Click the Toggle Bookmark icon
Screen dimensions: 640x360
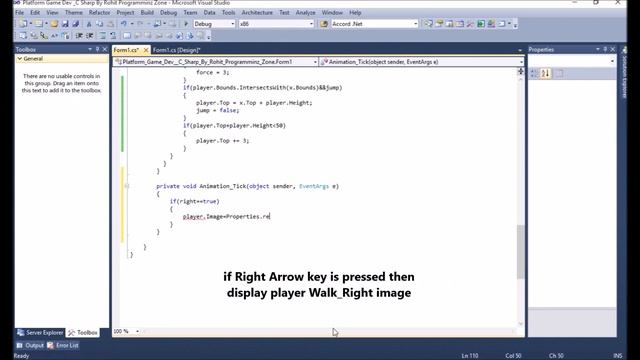coord(127,36)
